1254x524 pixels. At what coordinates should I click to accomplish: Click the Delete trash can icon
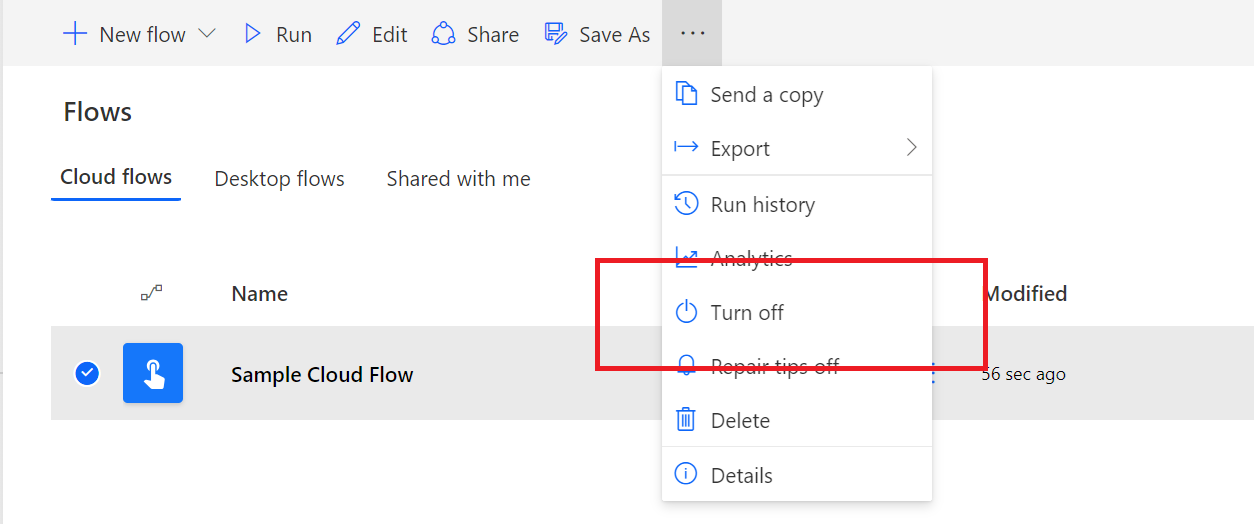(x=686, y=420)
